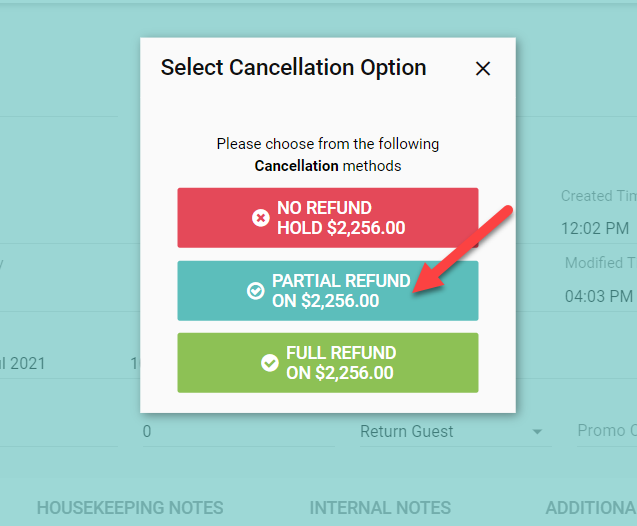The height and width of the screenshot is (526, 637).
Task: Select PARTIAL REFUND ON $2,256.00
Action: click(x=328, y=290)
